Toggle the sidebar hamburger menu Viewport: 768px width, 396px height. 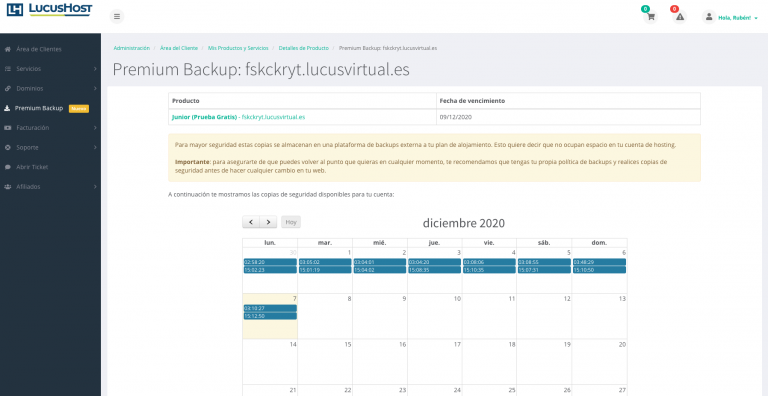(x=117, y=17)
